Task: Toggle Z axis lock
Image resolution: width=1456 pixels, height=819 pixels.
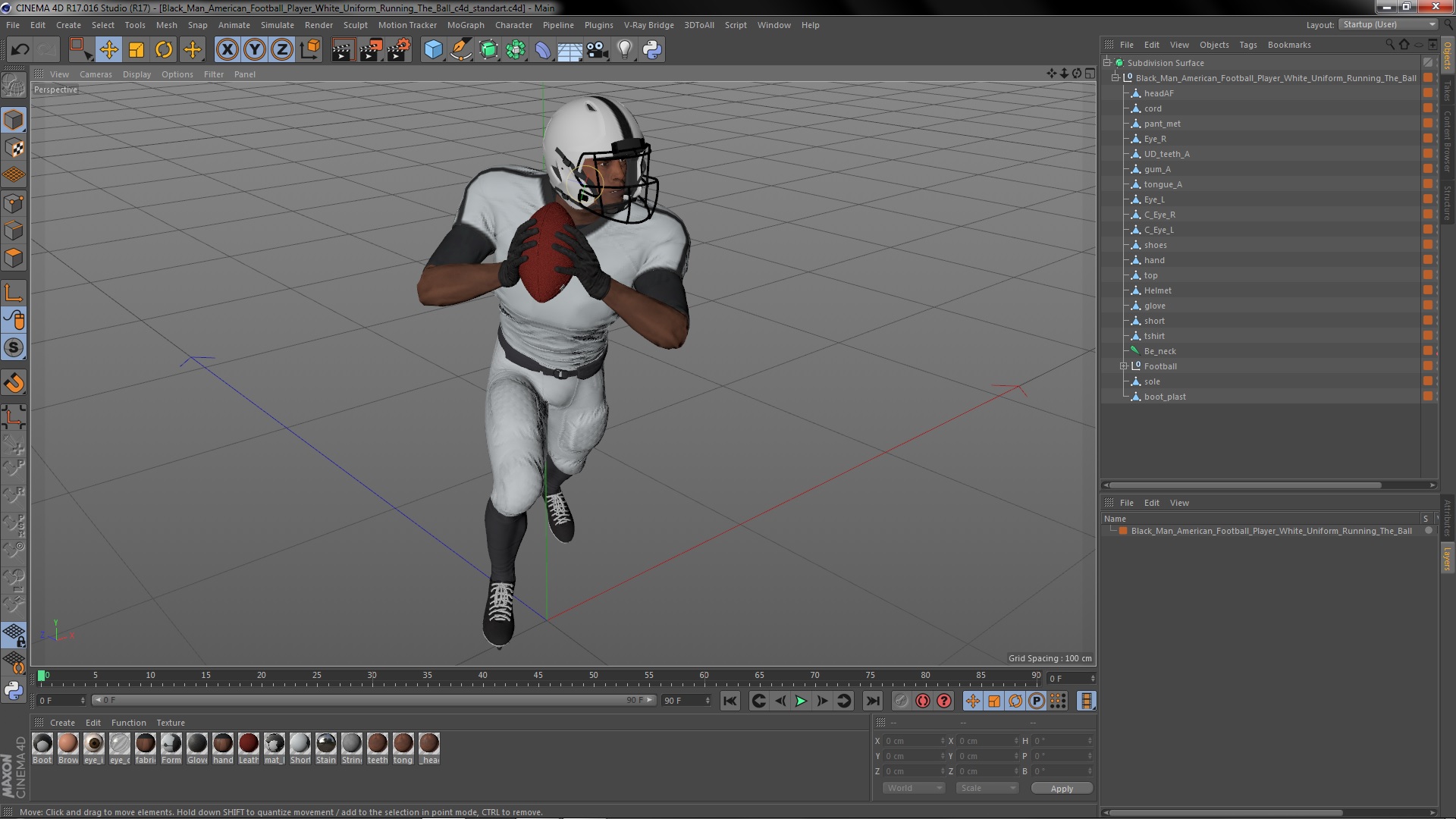Action: pyautogui.click(x=282, y=50)
